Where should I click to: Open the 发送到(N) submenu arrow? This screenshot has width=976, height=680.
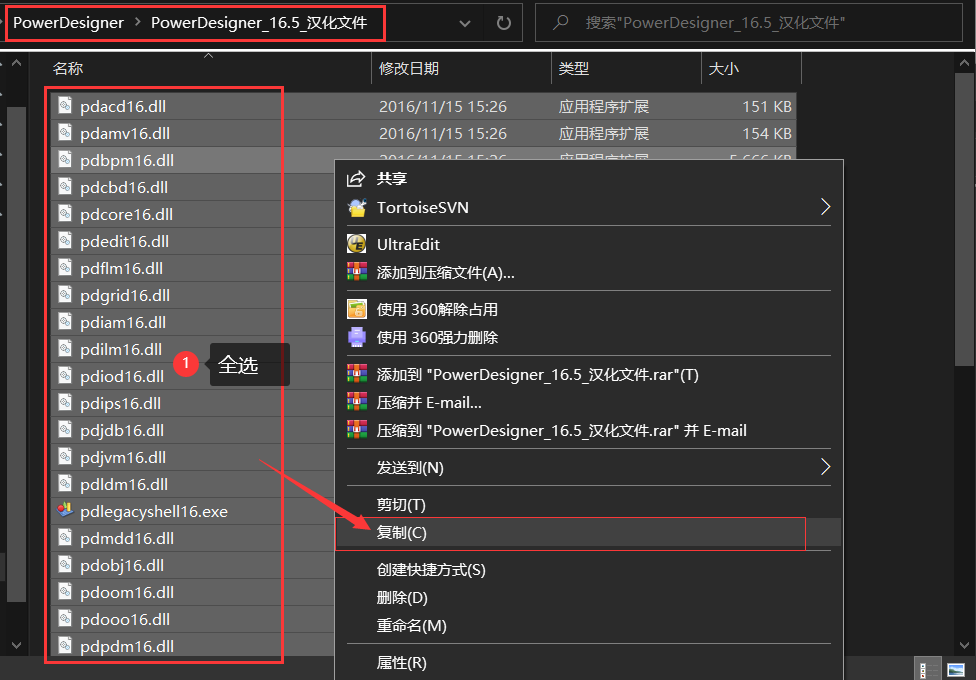click(826, 467)
